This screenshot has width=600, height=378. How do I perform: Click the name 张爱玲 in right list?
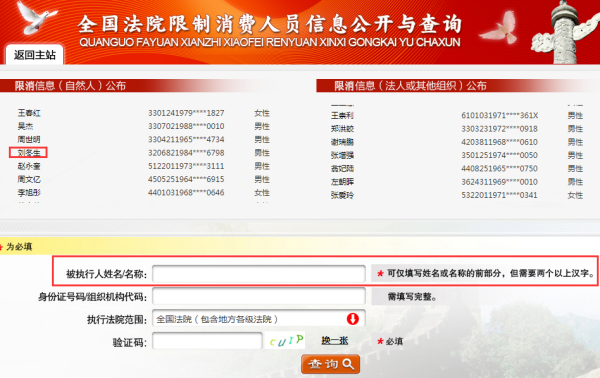342,195
